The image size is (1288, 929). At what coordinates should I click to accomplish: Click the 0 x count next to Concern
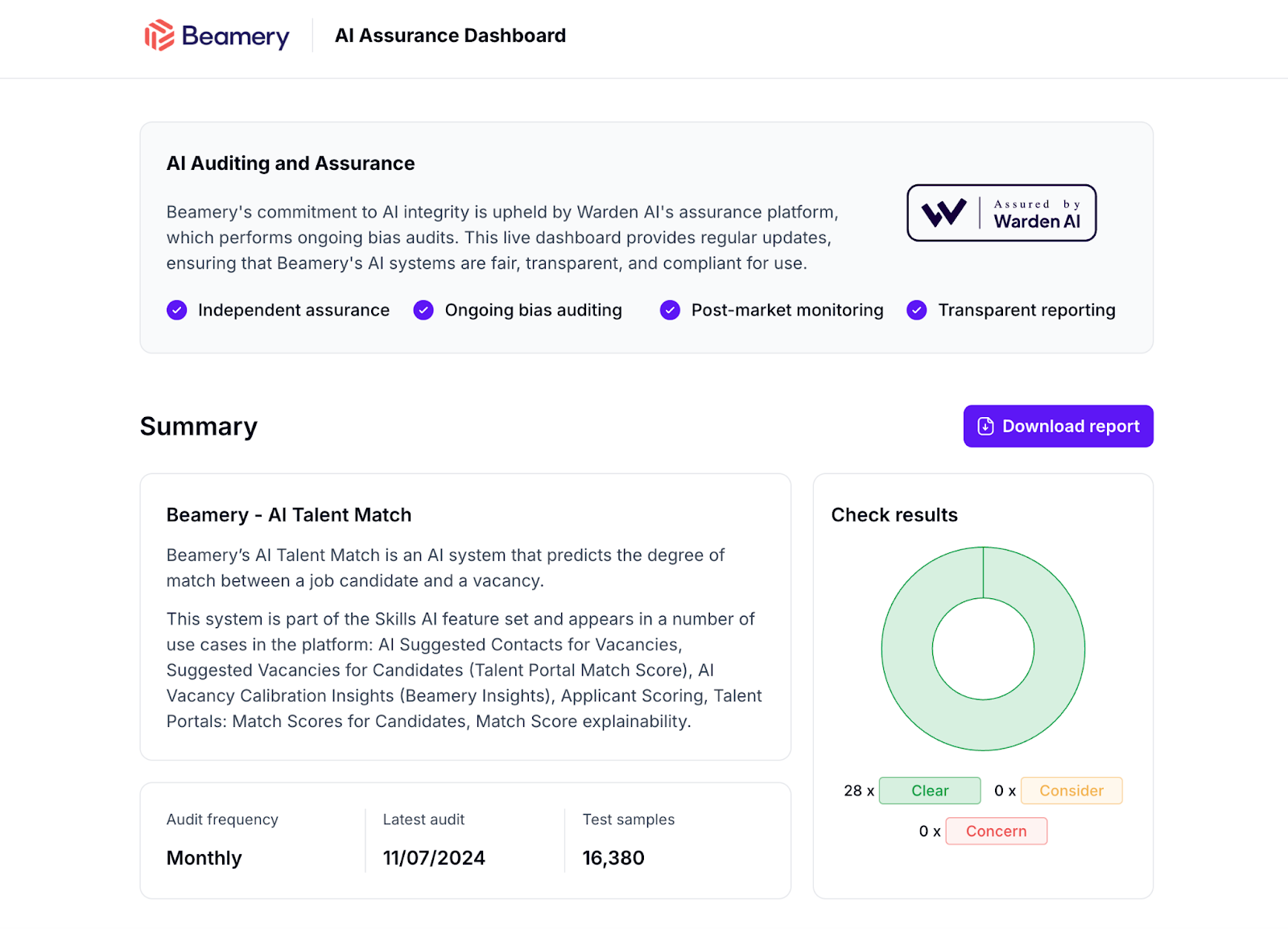click(930, 831)
